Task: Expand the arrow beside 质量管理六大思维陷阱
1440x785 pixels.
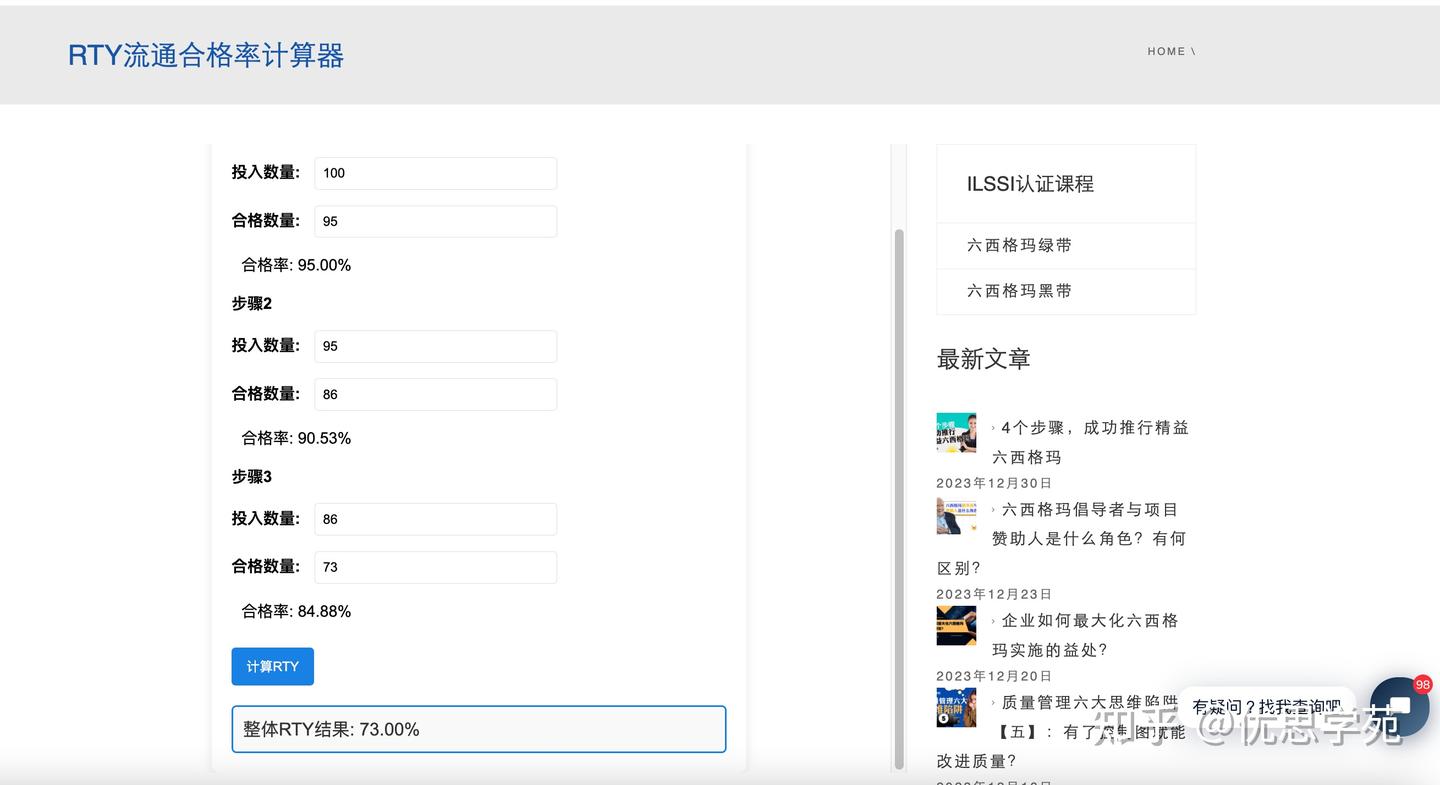Action: tap(993, 702)
